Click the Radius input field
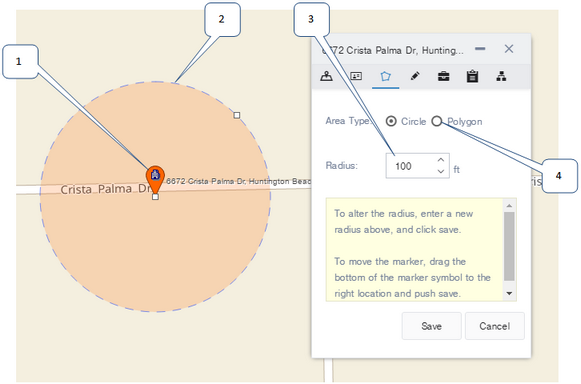581x384 pixels. tap(418, 166)
